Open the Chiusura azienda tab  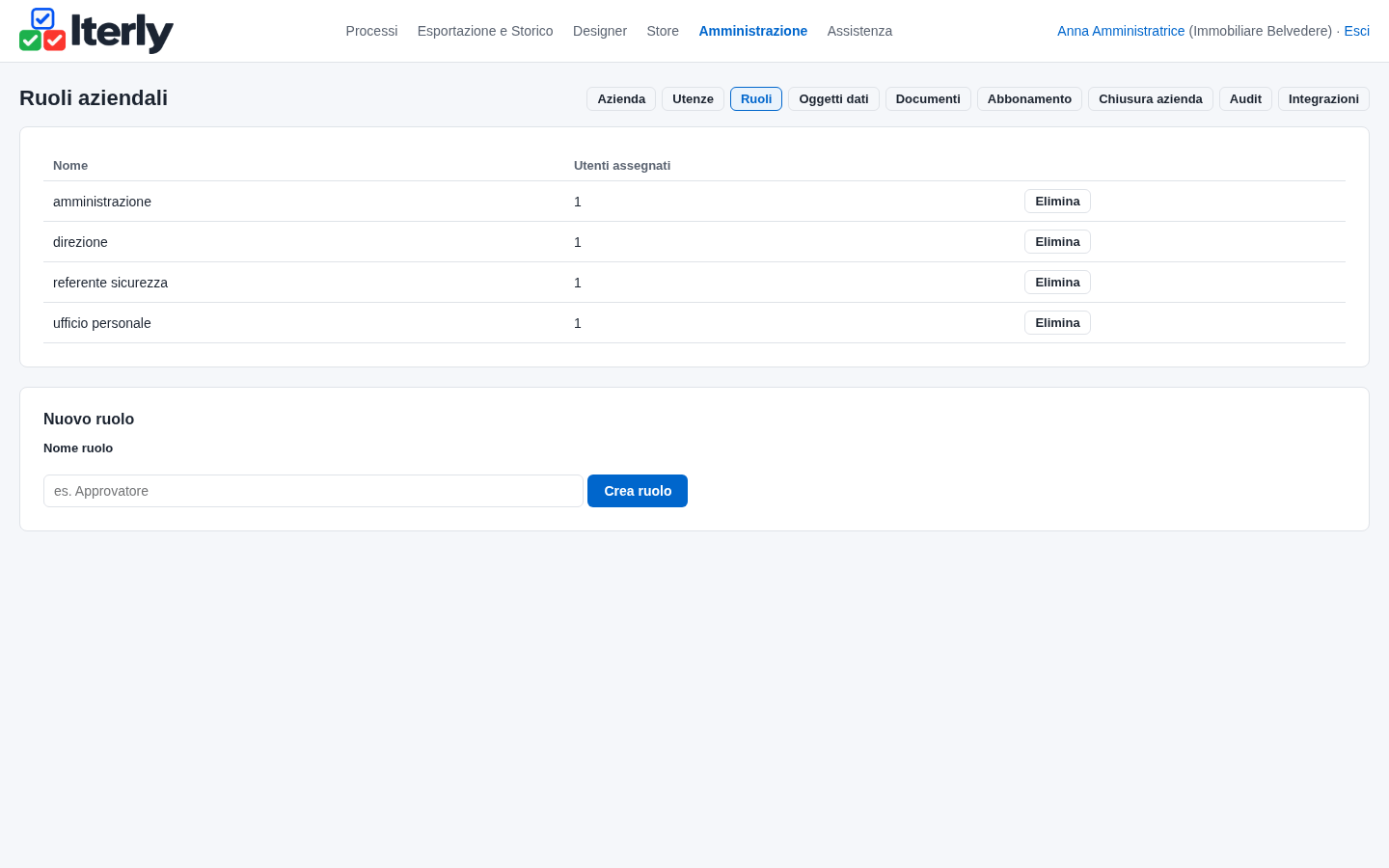tap(1151, 98)
